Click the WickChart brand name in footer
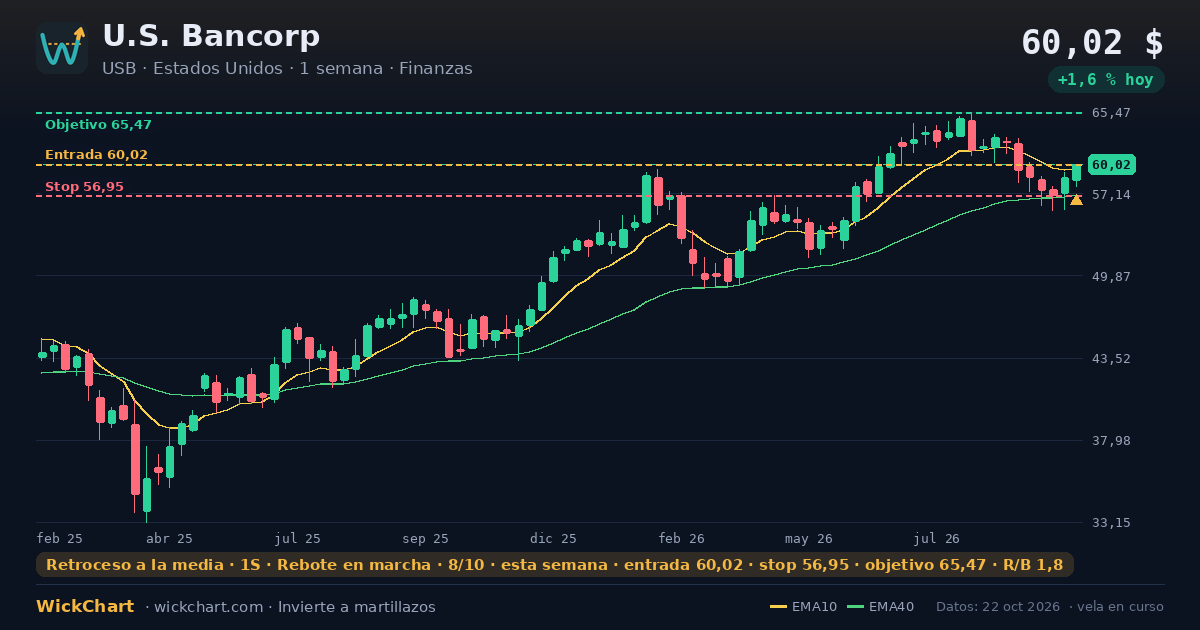 tap(85, 607)
